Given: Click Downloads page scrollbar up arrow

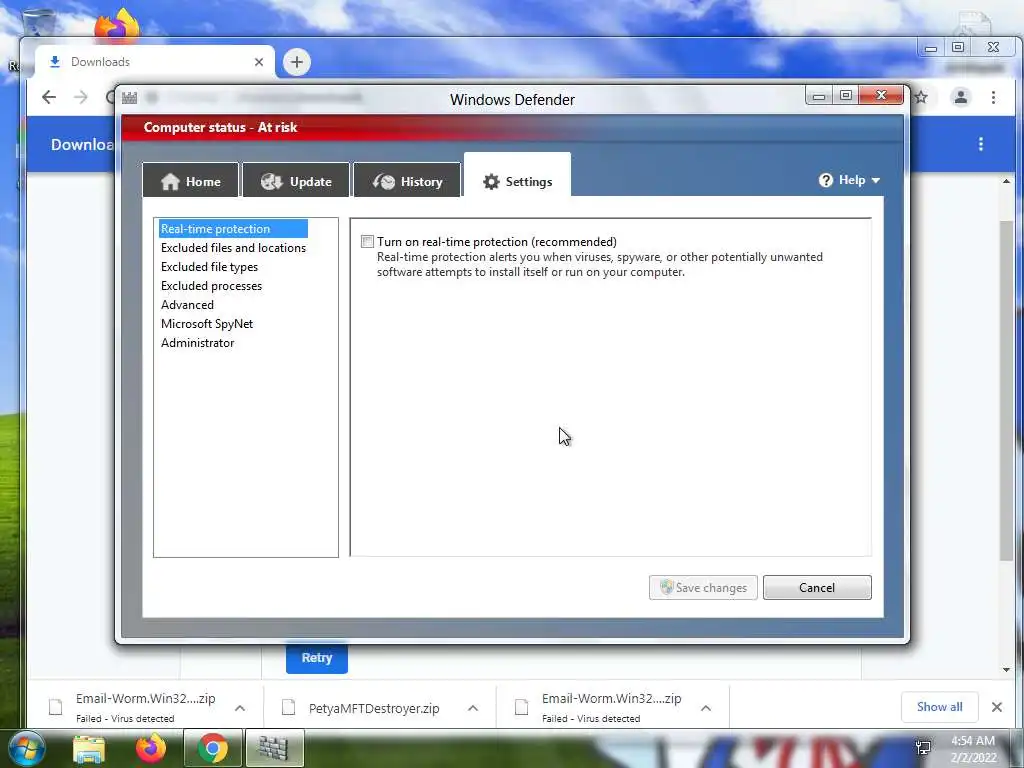Looking at the screenshot, I should click(1006, 181).
